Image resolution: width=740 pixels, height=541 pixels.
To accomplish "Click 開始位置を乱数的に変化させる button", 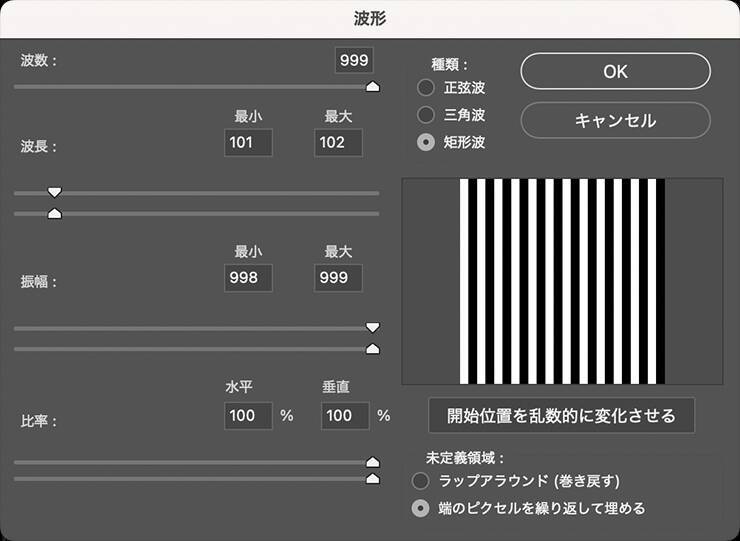I will (x=561, y=415).
